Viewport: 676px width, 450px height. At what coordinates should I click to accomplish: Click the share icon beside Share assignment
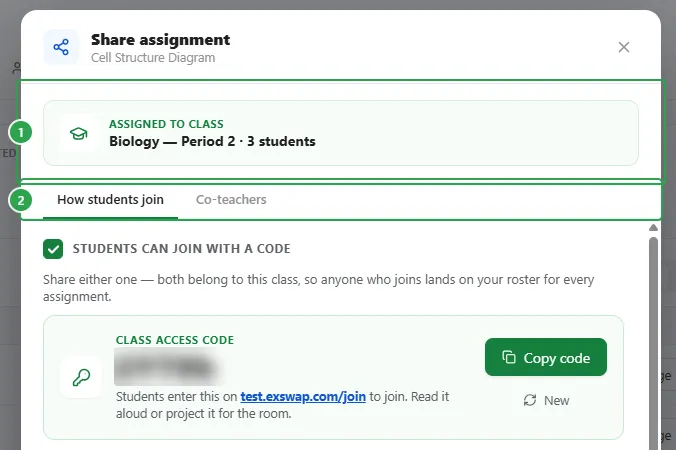(x=61, y=47)
